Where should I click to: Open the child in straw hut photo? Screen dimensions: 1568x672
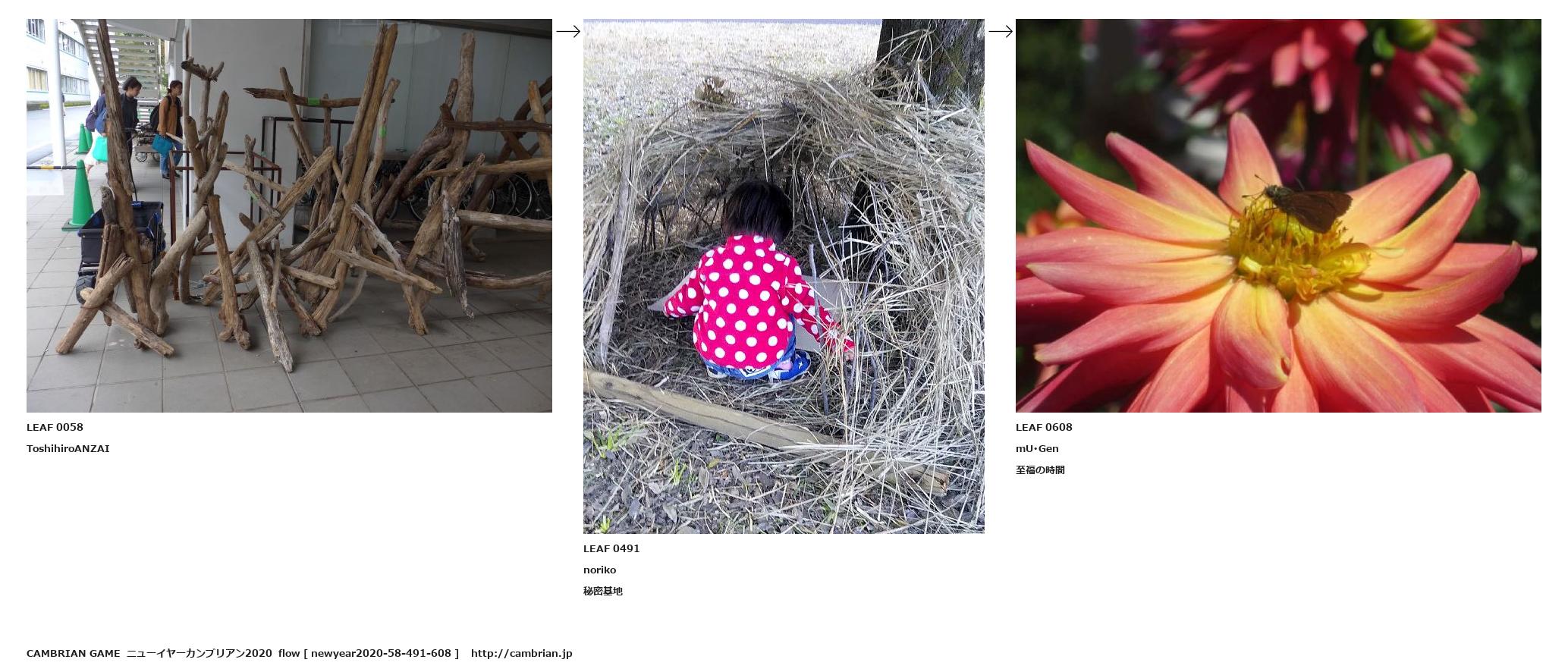tap(784, 276)
